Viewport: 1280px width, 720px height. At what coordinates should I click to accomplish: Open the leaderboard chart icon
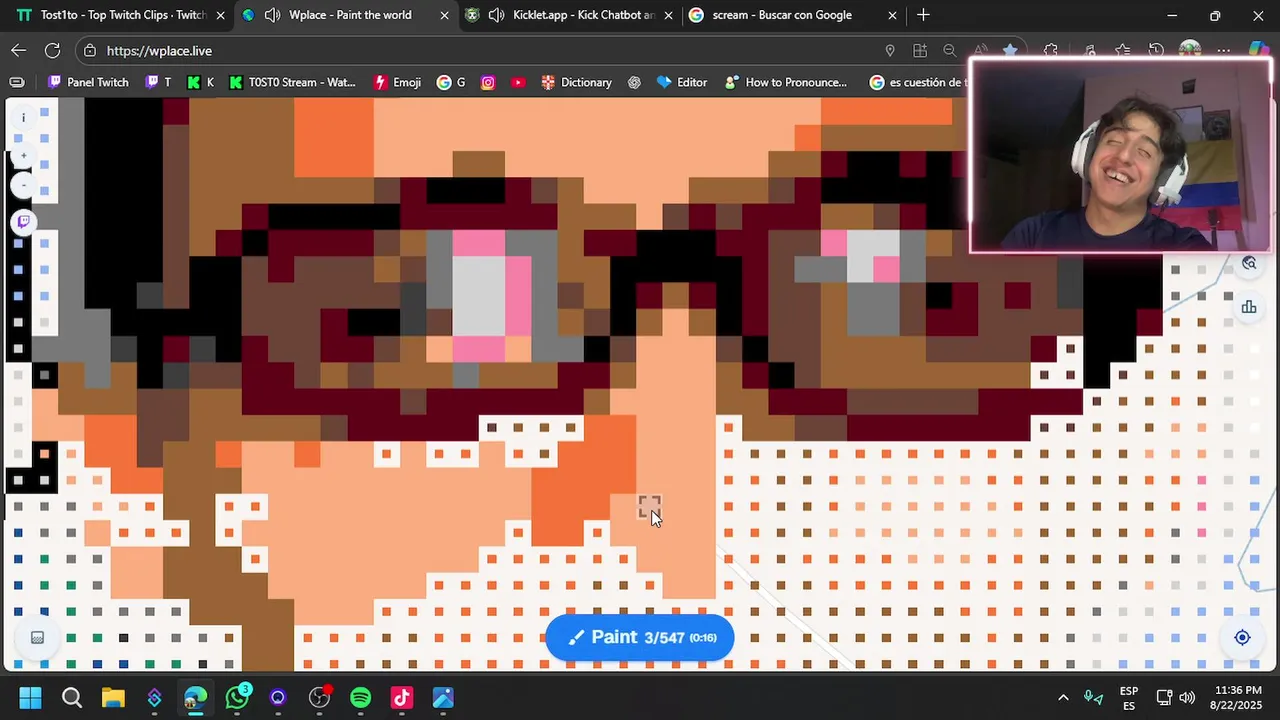(1249, 307)
